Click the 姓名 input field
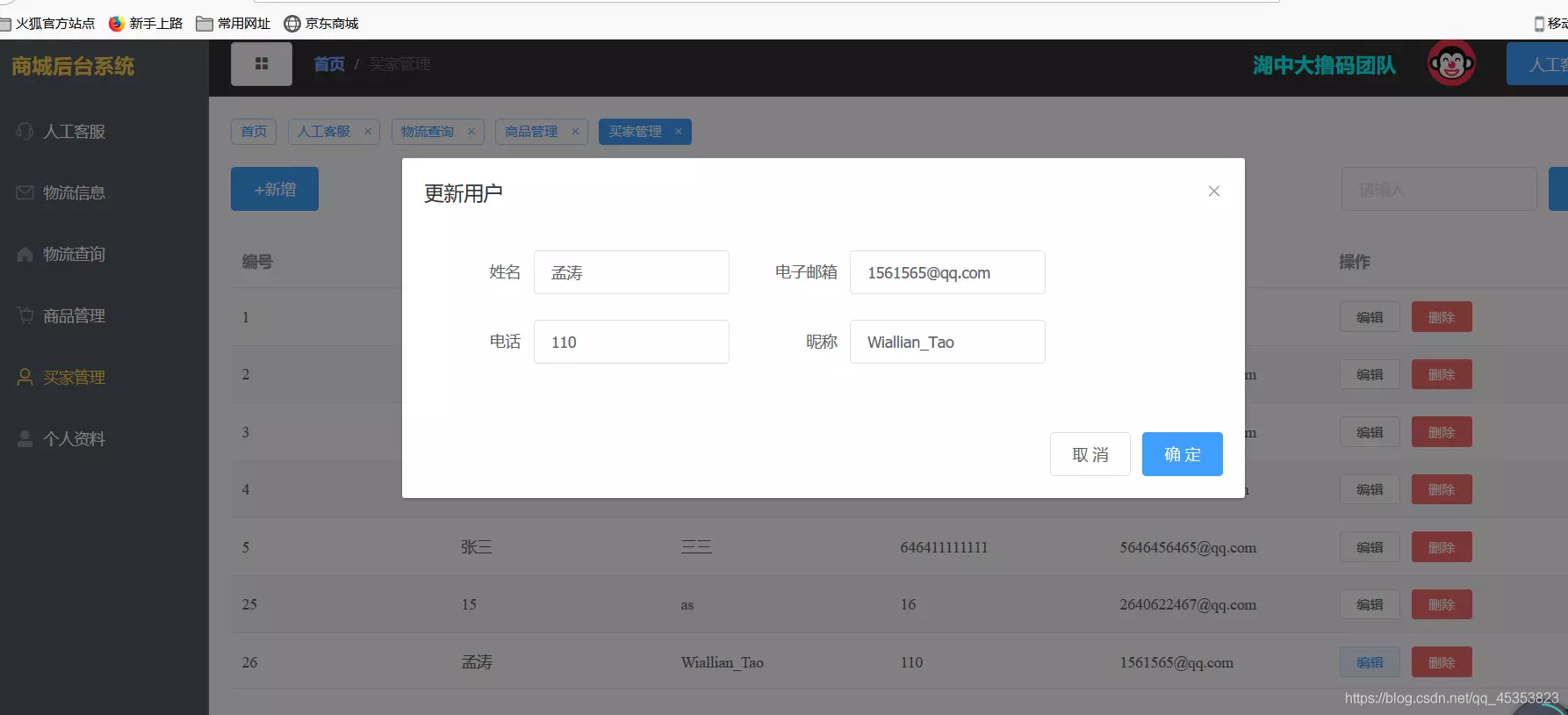The width and height of the screenshot is (1568, 715). (x=631, y=272)
